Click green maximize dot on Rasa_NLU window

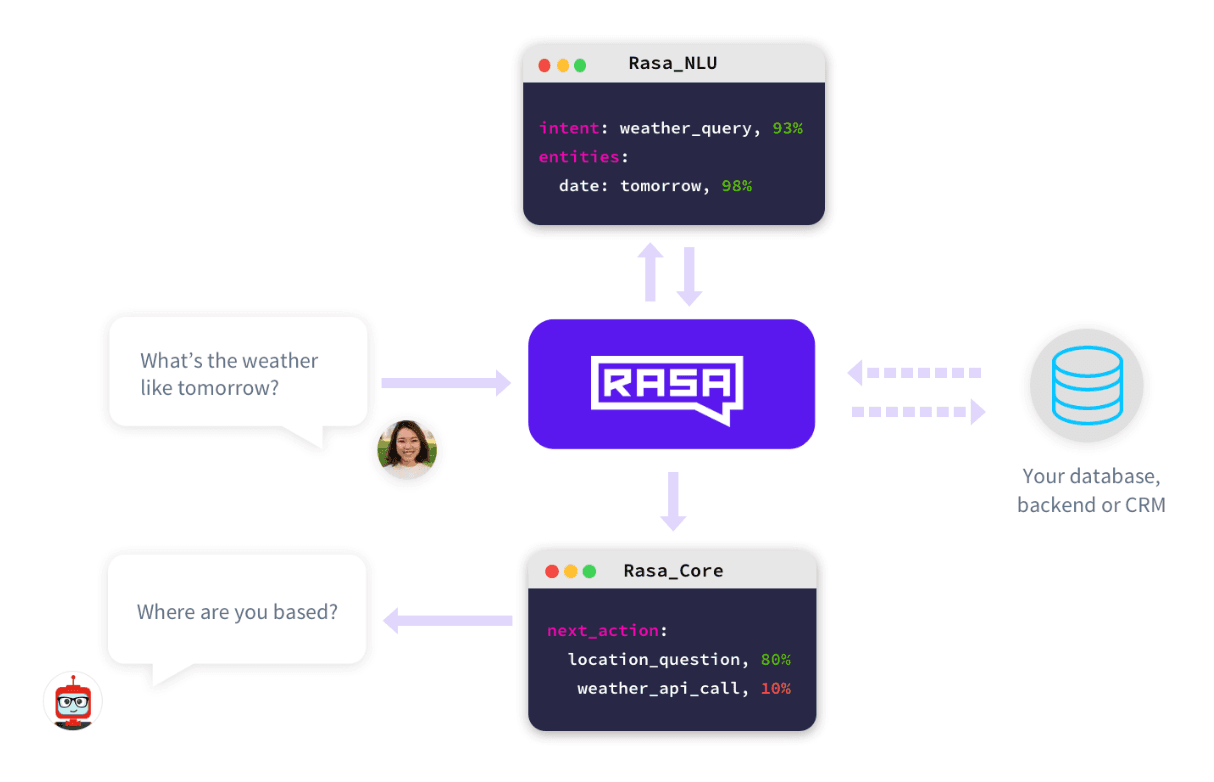[581, 65]
